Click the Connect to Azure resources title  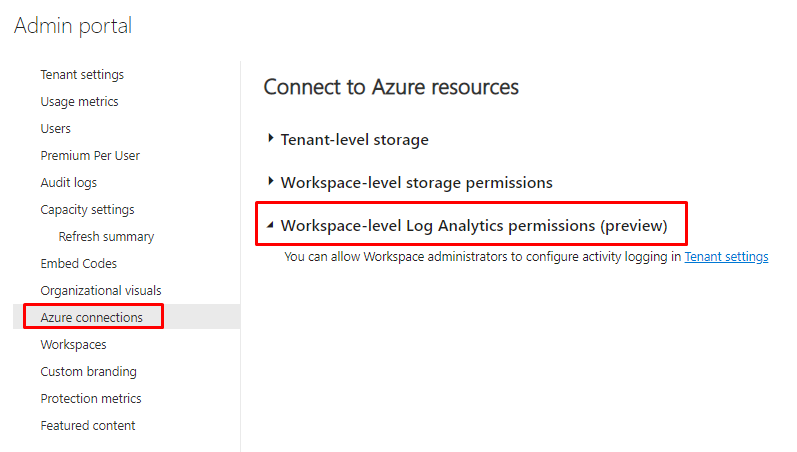coord(391,87)
